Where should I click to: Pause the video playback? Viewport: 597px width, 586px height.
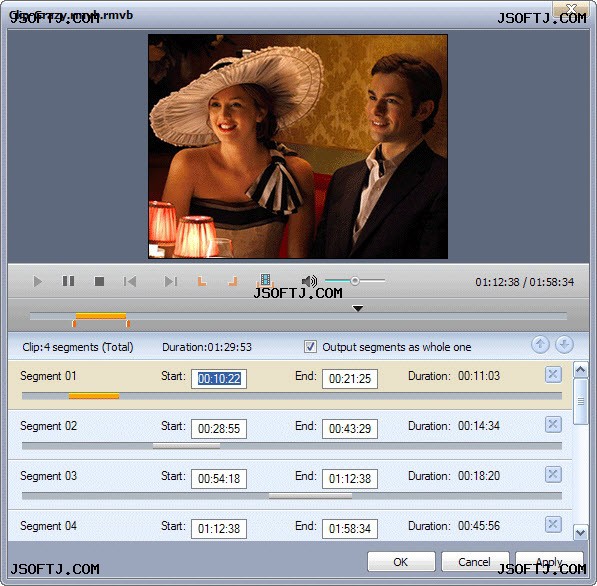[x=68, y=281]
